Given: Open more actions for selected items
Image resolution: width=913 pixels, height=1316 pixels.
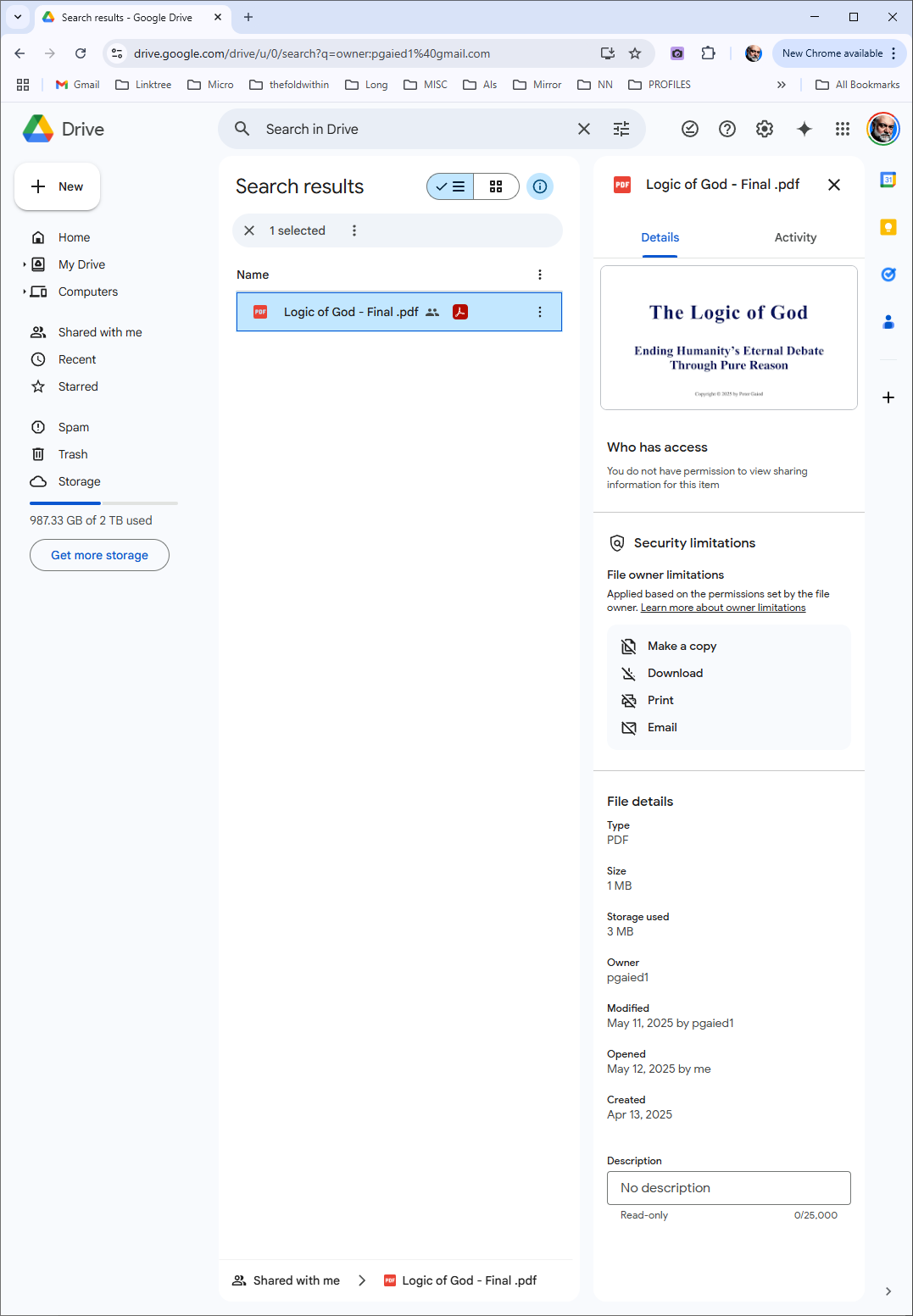Looking at the screenshot, I should (x=354, y=230).
